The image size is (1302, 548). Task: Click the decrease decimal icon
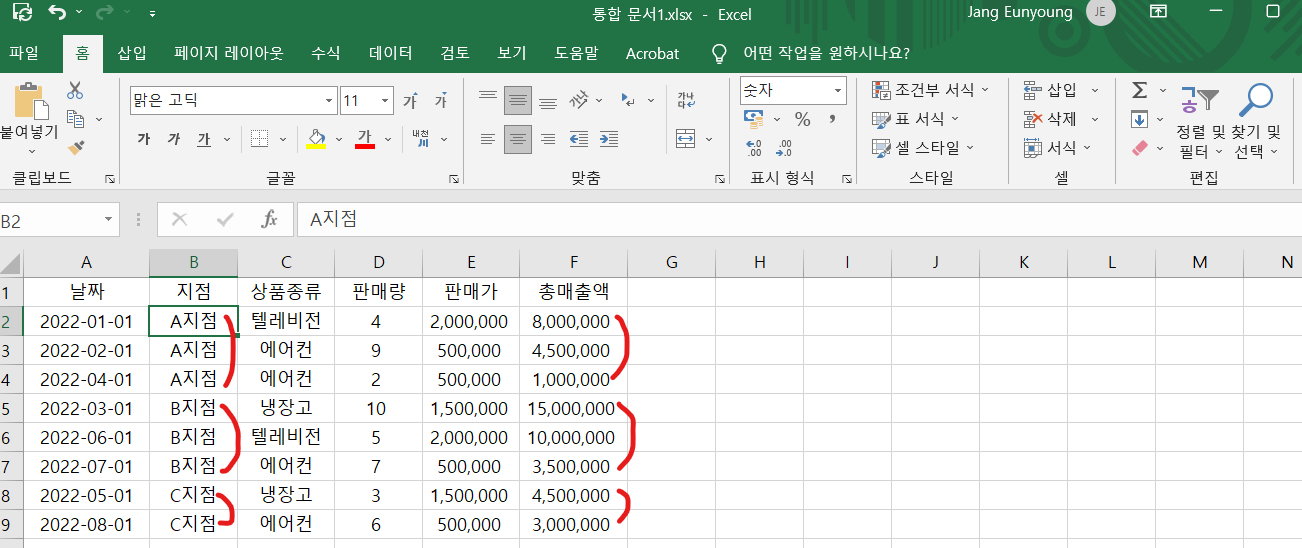point(784,148)
